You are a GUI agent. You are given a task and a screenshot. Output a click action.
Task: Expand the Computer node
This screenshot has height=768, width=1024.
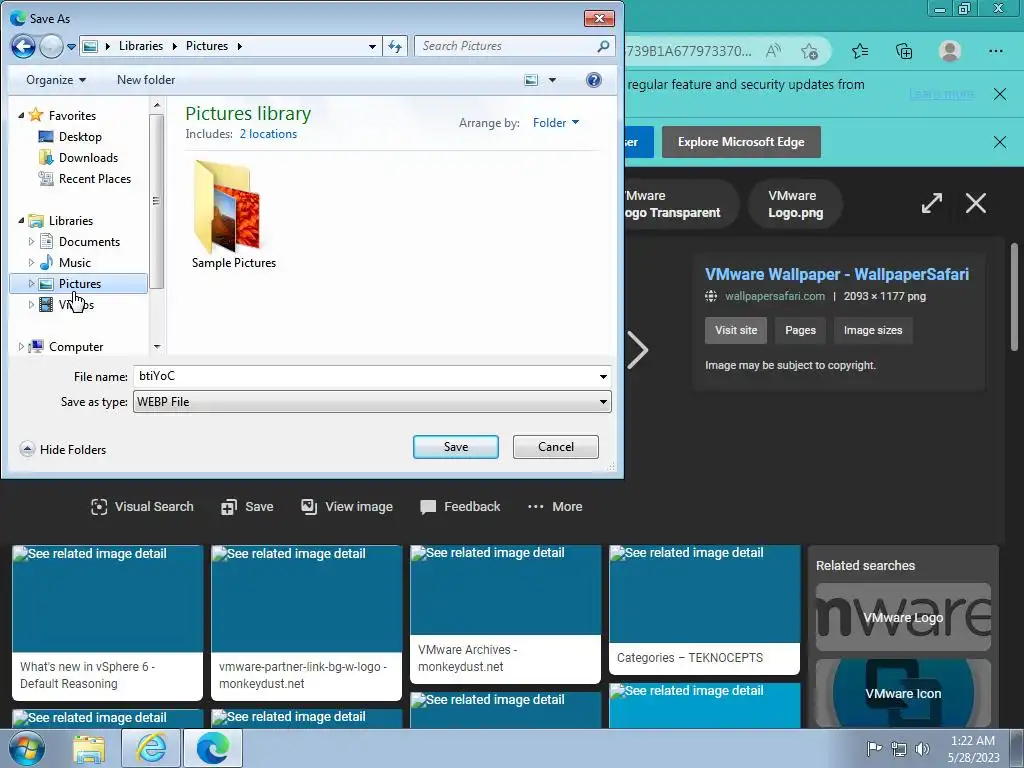pos(21,347)
